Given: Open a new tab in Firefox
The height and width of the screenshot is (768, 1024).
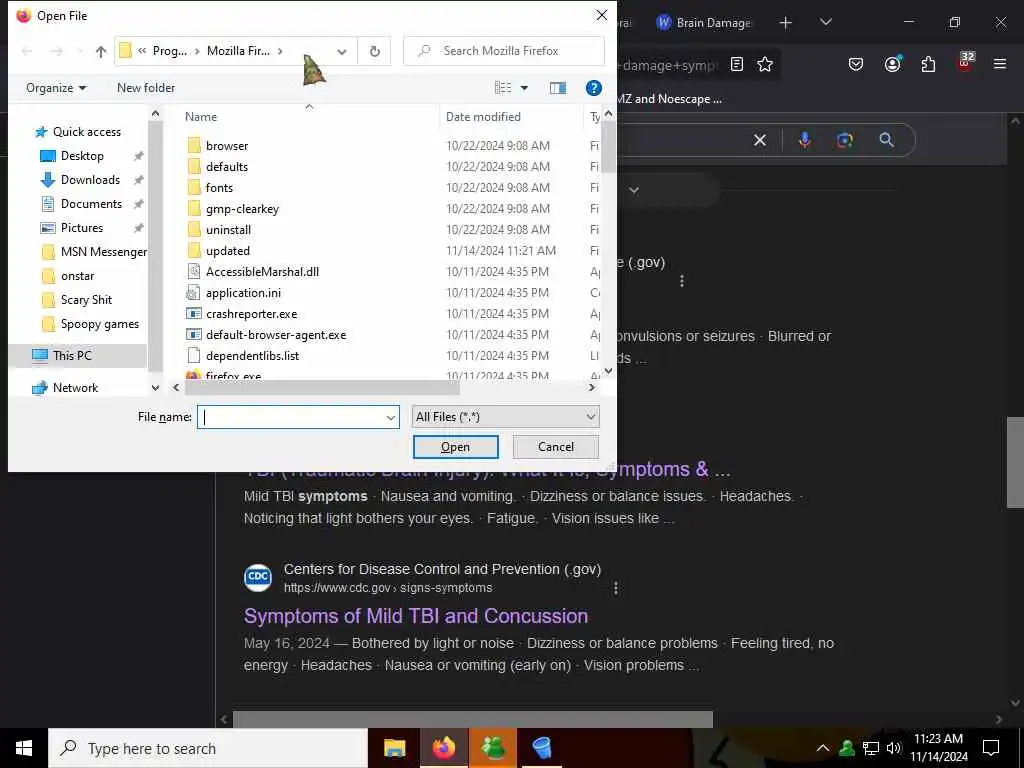Looking at the screenshot, I should [x=786, y=23].
